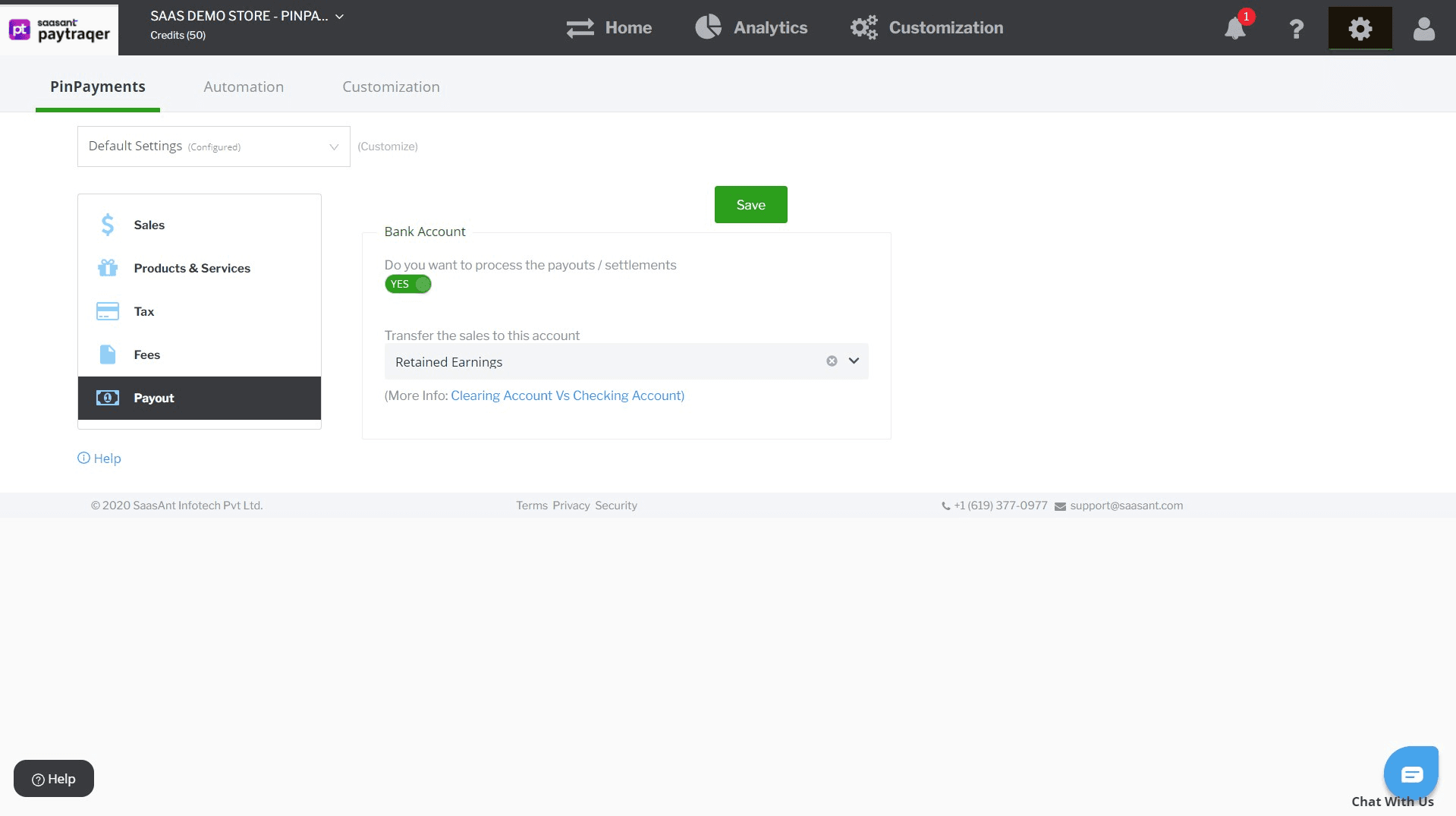
Task: Expand the store selector dropdown arrow
Action: pos(339,17)
